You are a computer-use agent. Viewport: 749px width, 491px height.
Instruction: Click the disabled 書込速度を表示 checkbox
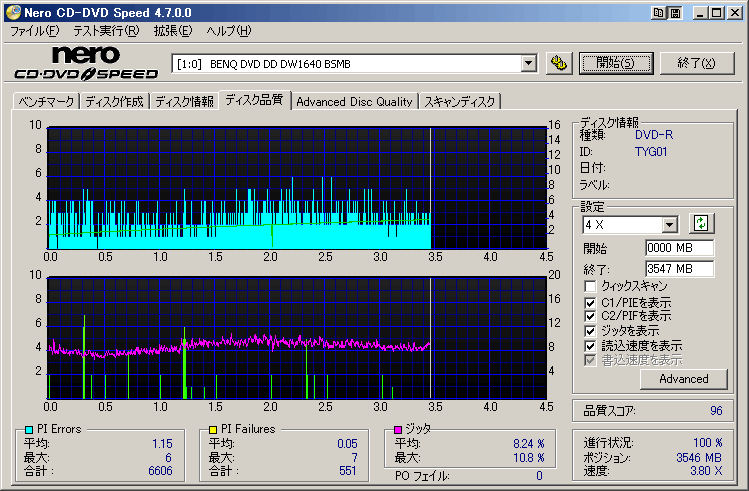tap(590, 360)
